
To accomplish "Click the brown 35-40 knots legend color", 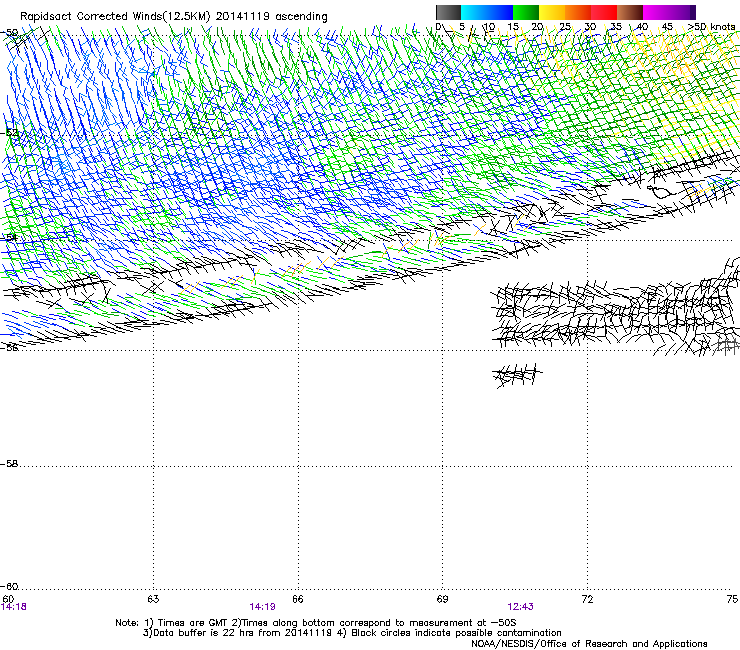I will coord(630,12).
